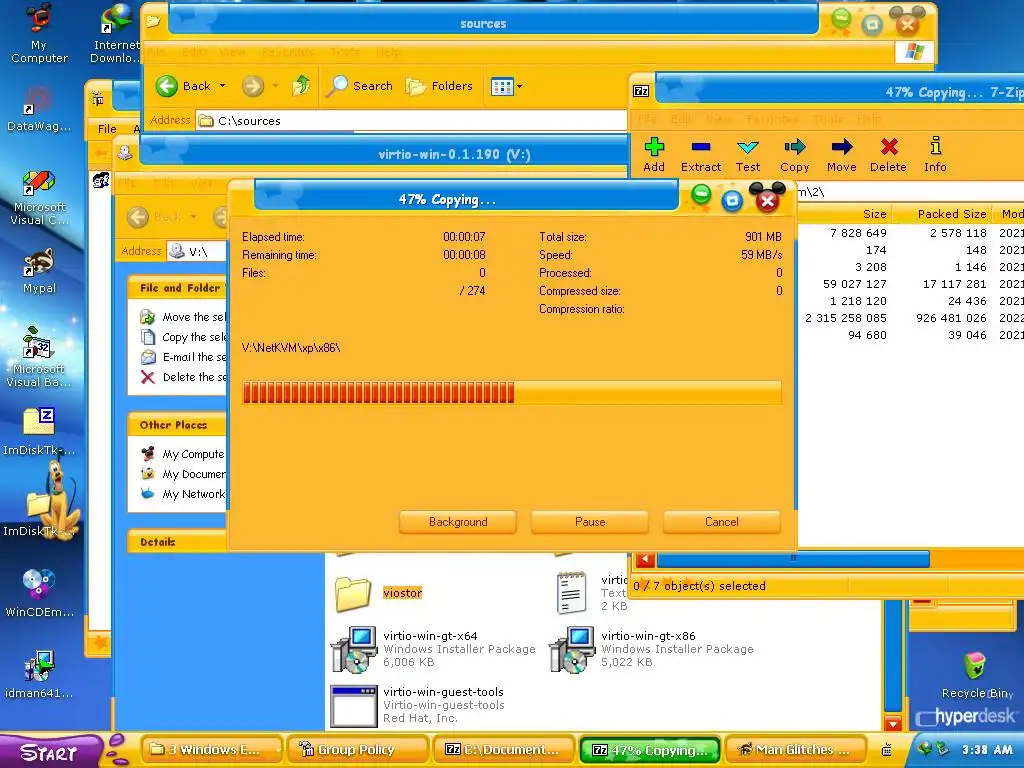
Task: Click packed size 17 117 281 in 7-Zip
Action: pos(954,284)
